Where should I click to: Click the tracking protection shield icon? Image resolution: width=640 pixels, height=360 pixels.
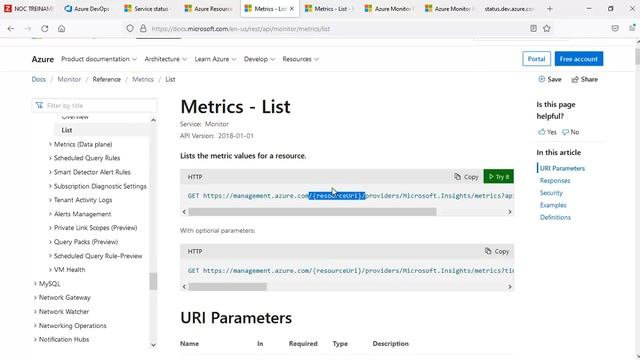130,29
